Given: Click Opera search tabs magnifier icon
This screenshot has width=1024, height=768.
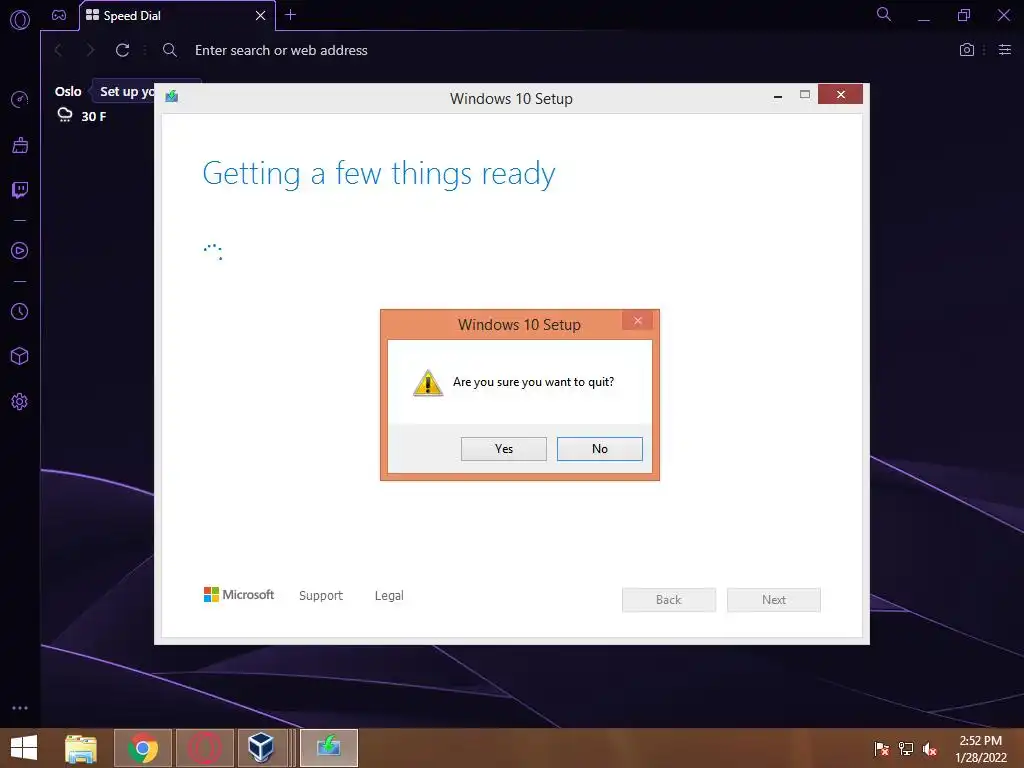Looking at the screenshot, I should [x=884, y=14].
